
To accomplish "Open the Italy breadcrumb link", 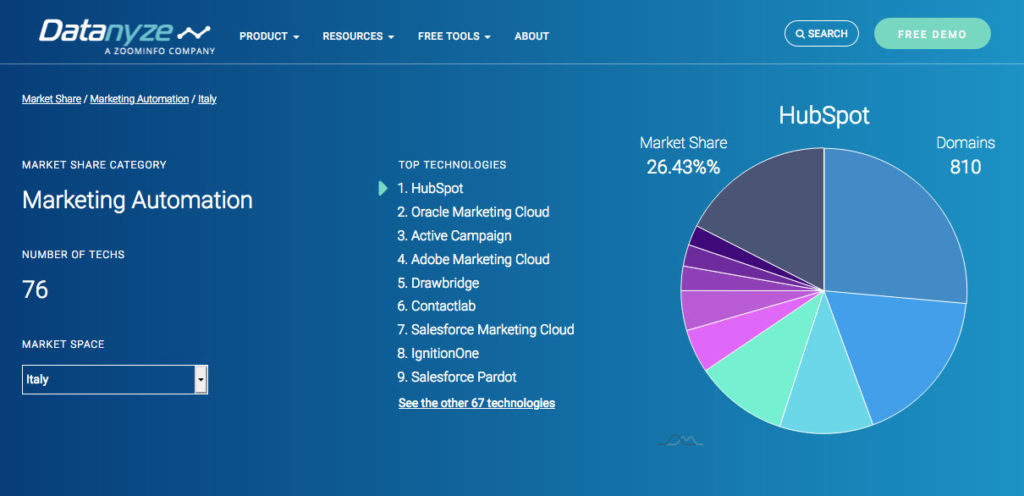I will pos(207,99).
